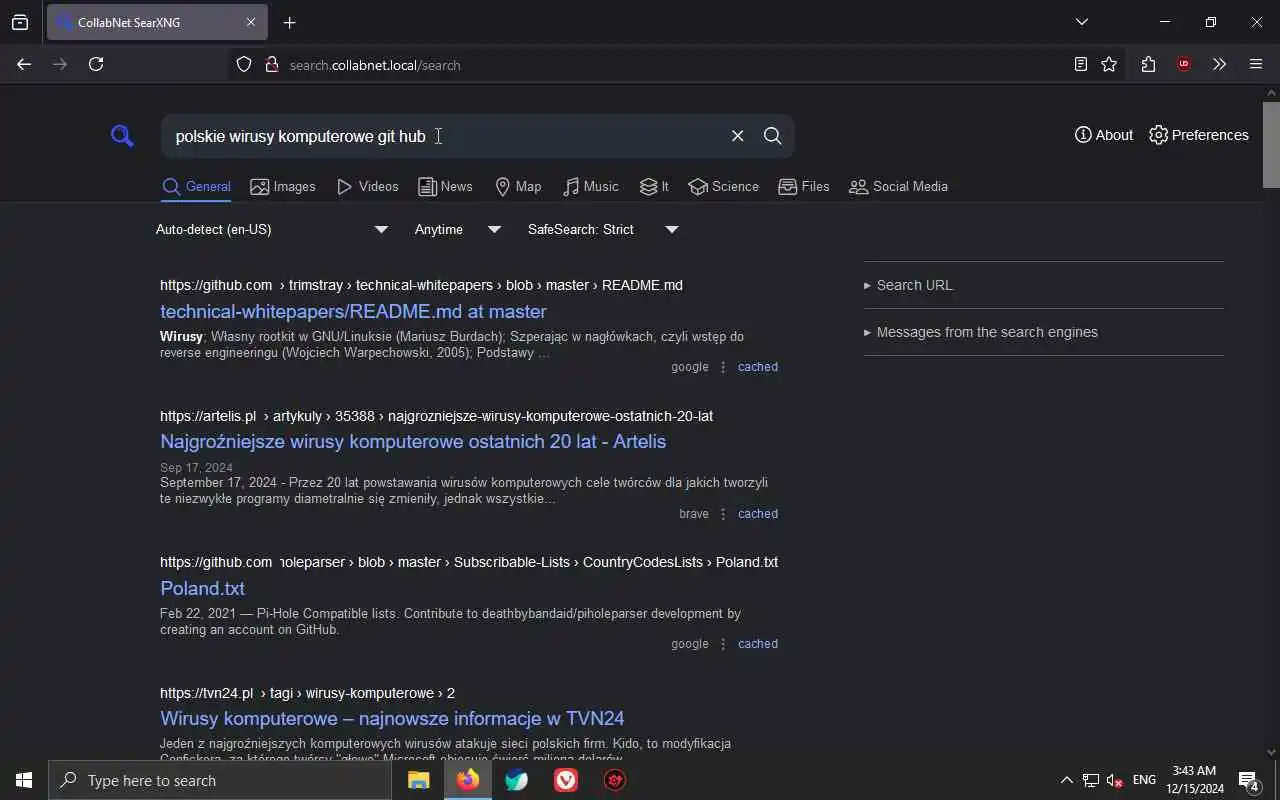Toggle reader view icon
This screenshot has height=800, width=1280.
point(1080,65)
